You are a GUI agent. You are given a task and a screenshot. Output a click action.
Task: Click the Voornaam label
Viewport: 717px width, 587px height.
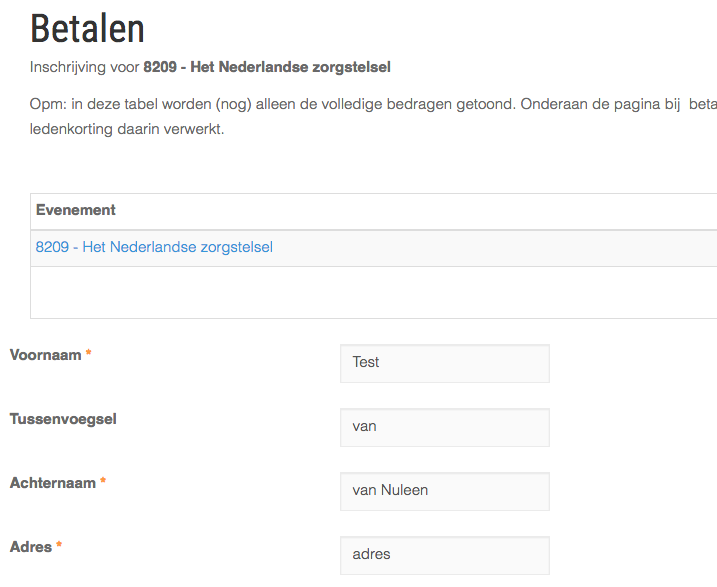(45, 355)
